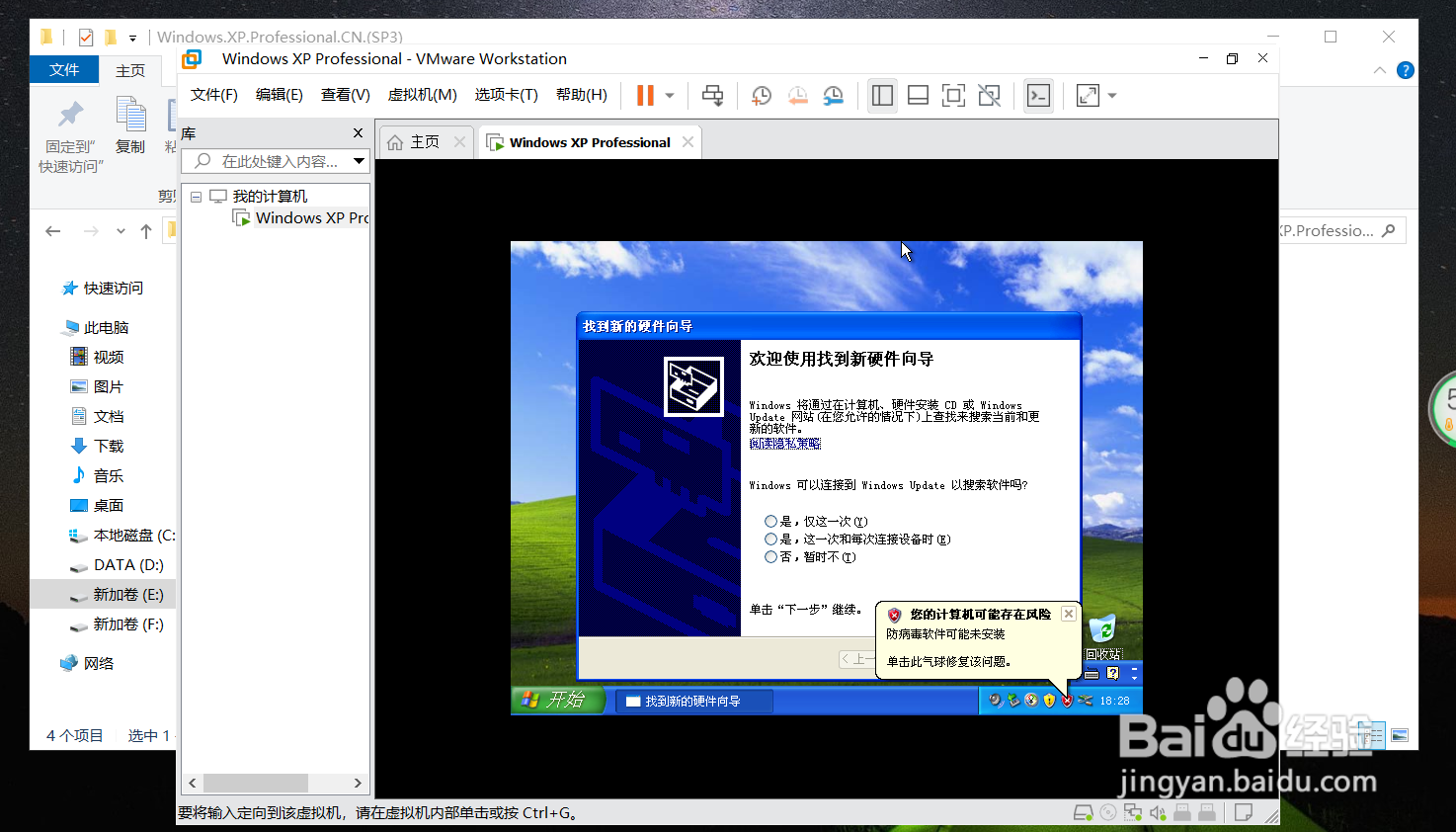
Task: Select 'Windows XP Pro' in library tree
Action: click(301, 218)
